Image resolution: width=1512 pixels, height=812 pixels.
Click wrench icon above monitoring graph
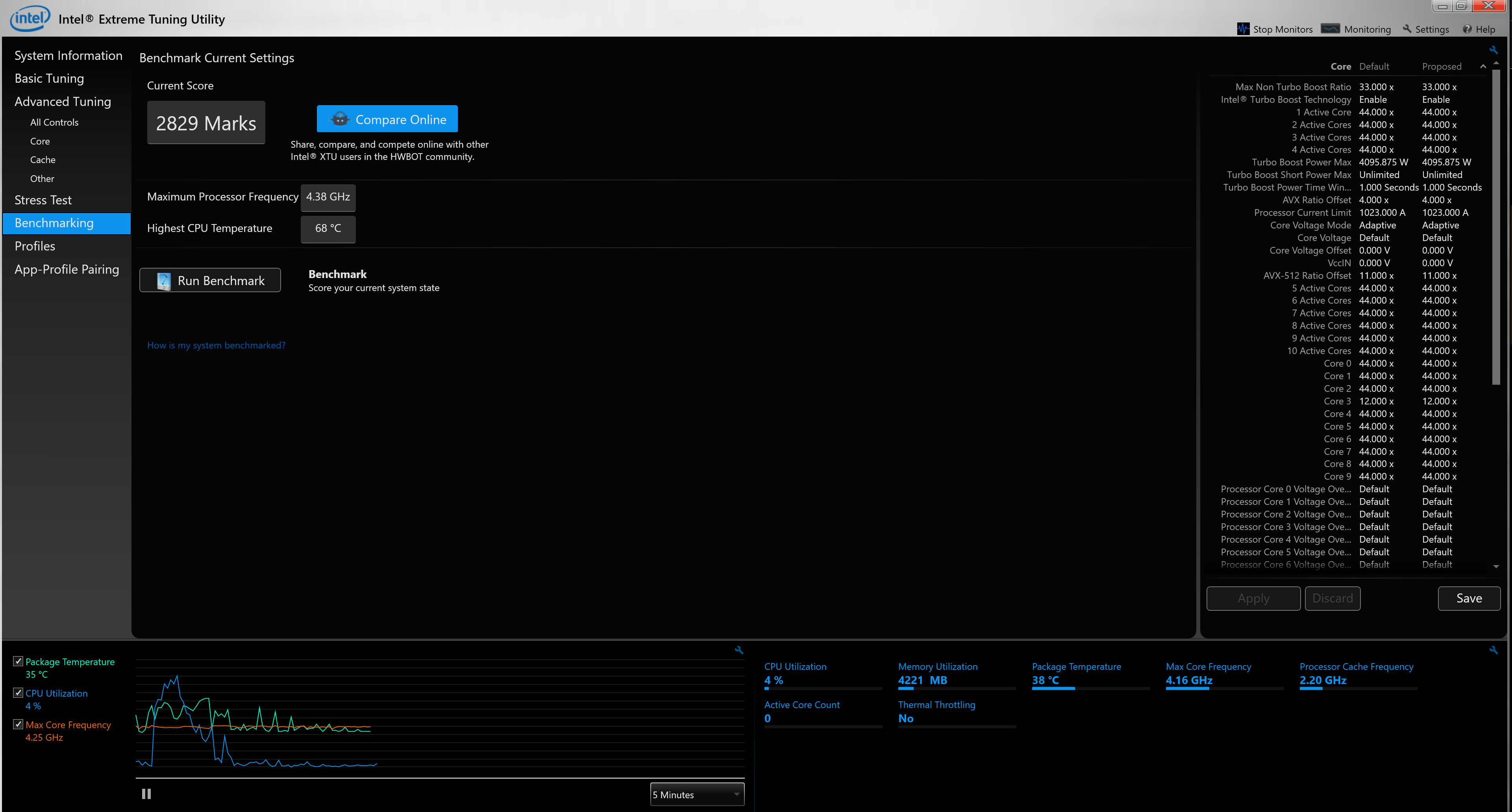point(739,650)
